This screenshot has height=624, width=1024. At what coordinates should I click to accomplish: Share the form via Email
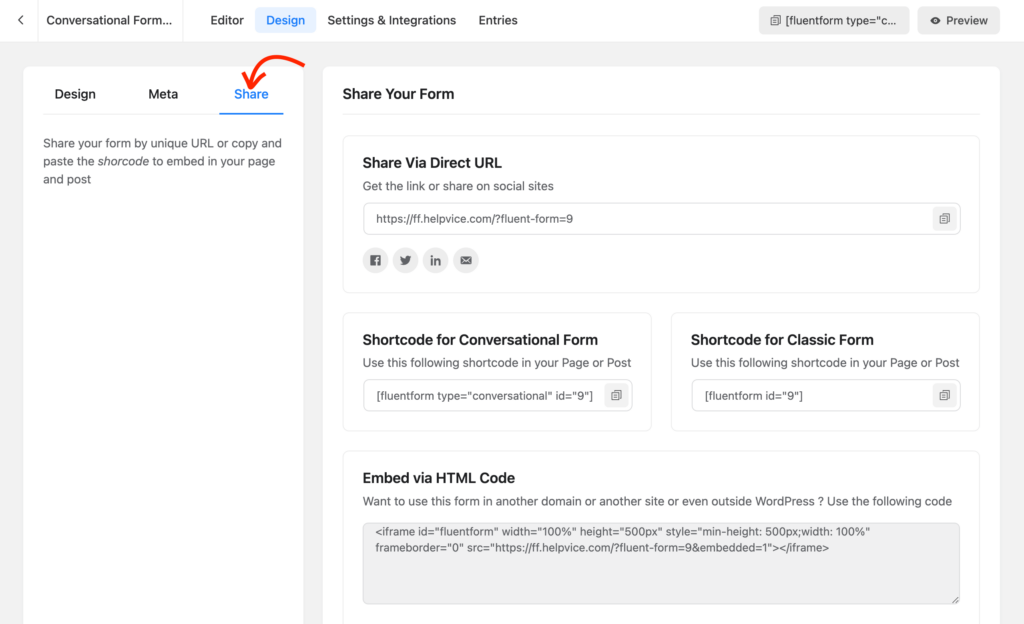click(465, 260)
